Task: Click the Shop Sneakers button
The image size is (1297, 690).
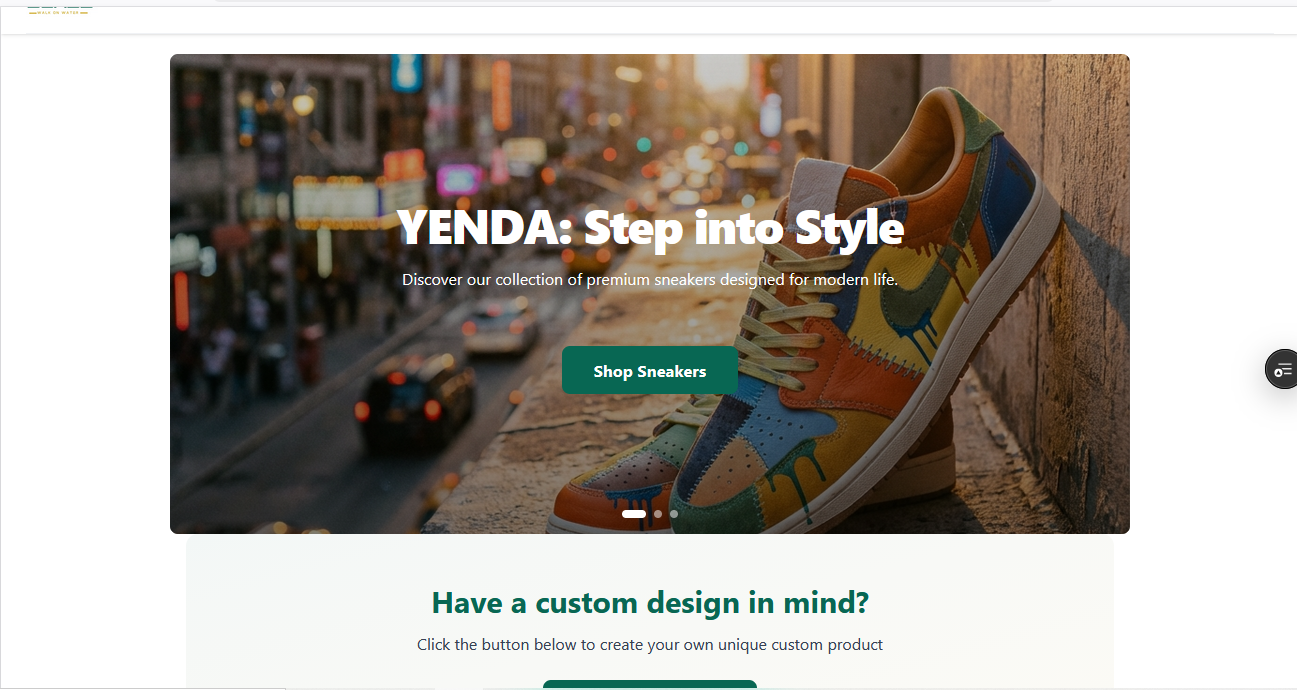Action: click(x=649, y=370)
